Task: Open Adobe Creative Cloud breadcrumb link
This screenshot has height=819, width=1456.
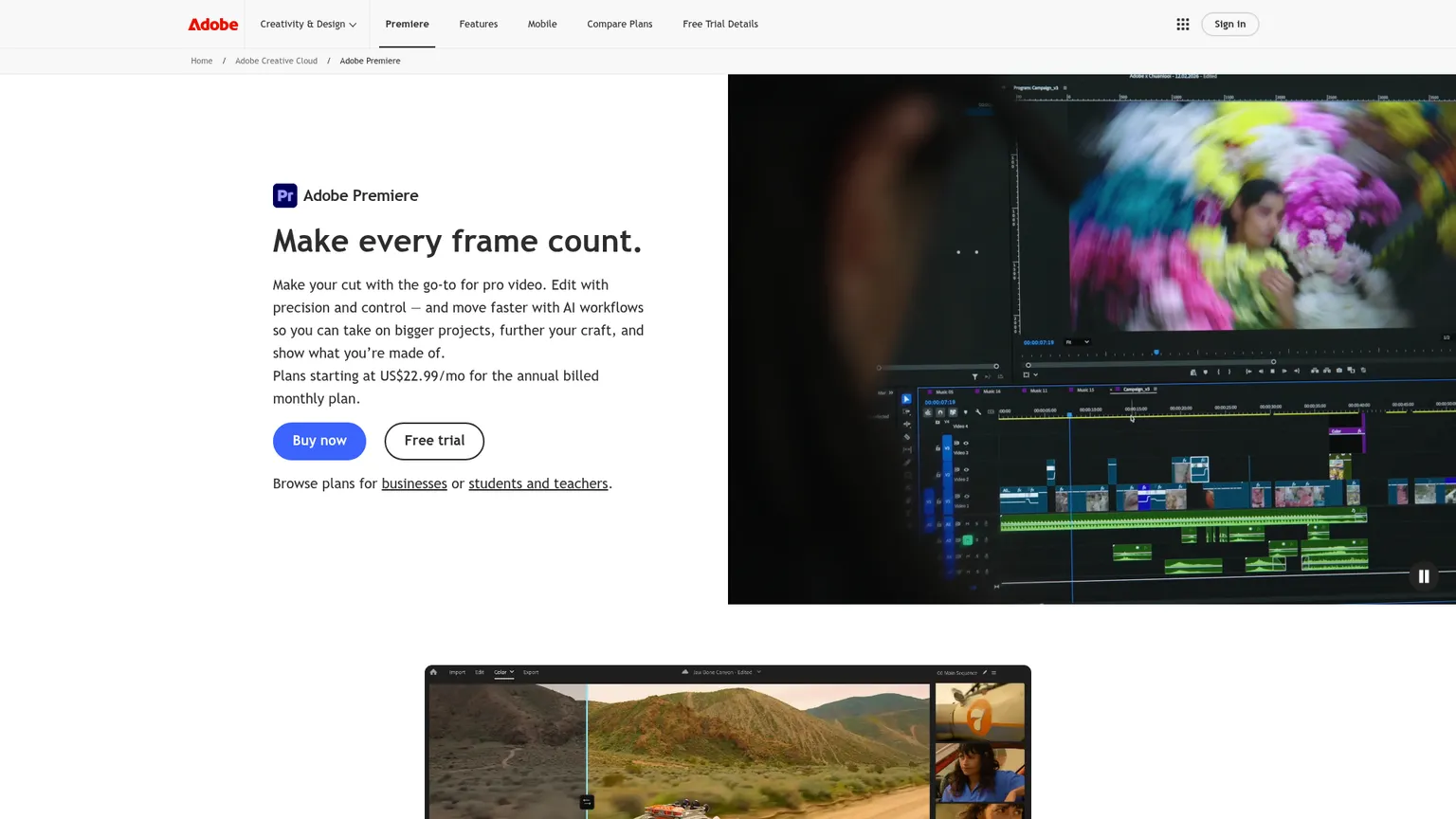Action: (276, 61)
